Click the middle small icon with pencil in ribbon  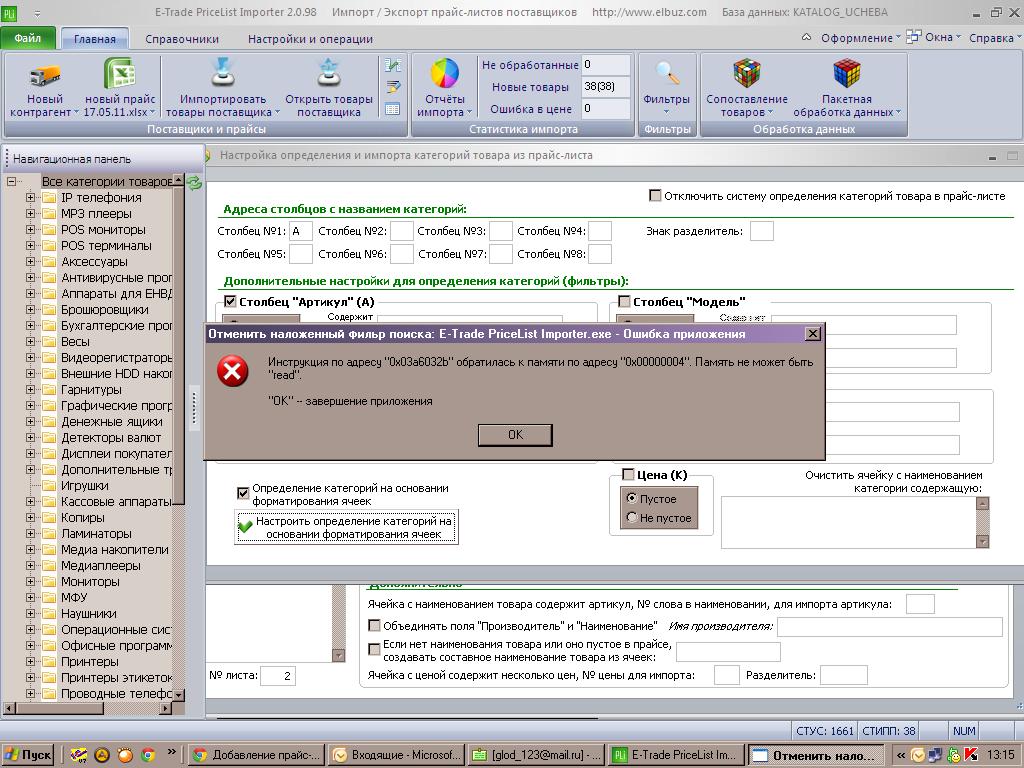click(x=392, y=86)
